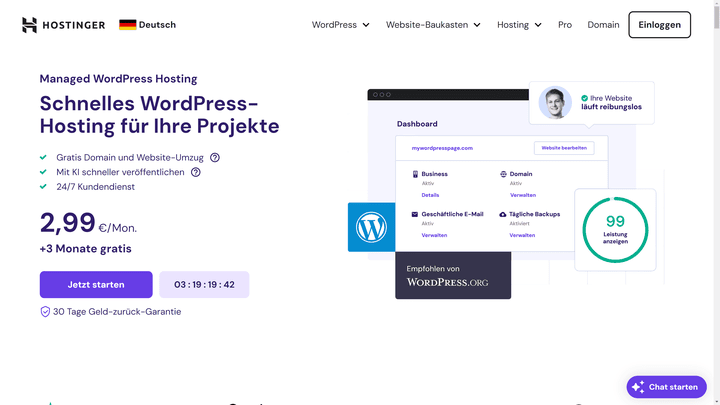Viewport: 720px width, 405px height.
Task: Open the Details link under Business
Action: pos(430,195)
